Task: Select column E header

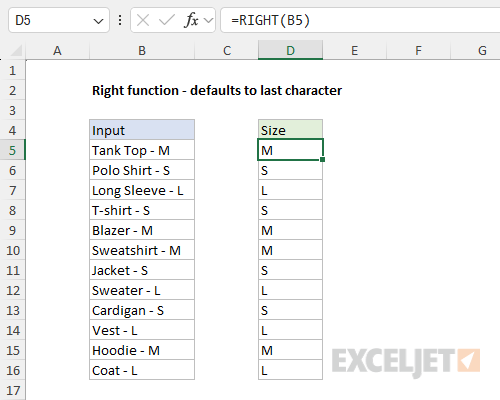Action: pyautogui.click(x=354, y=51)
